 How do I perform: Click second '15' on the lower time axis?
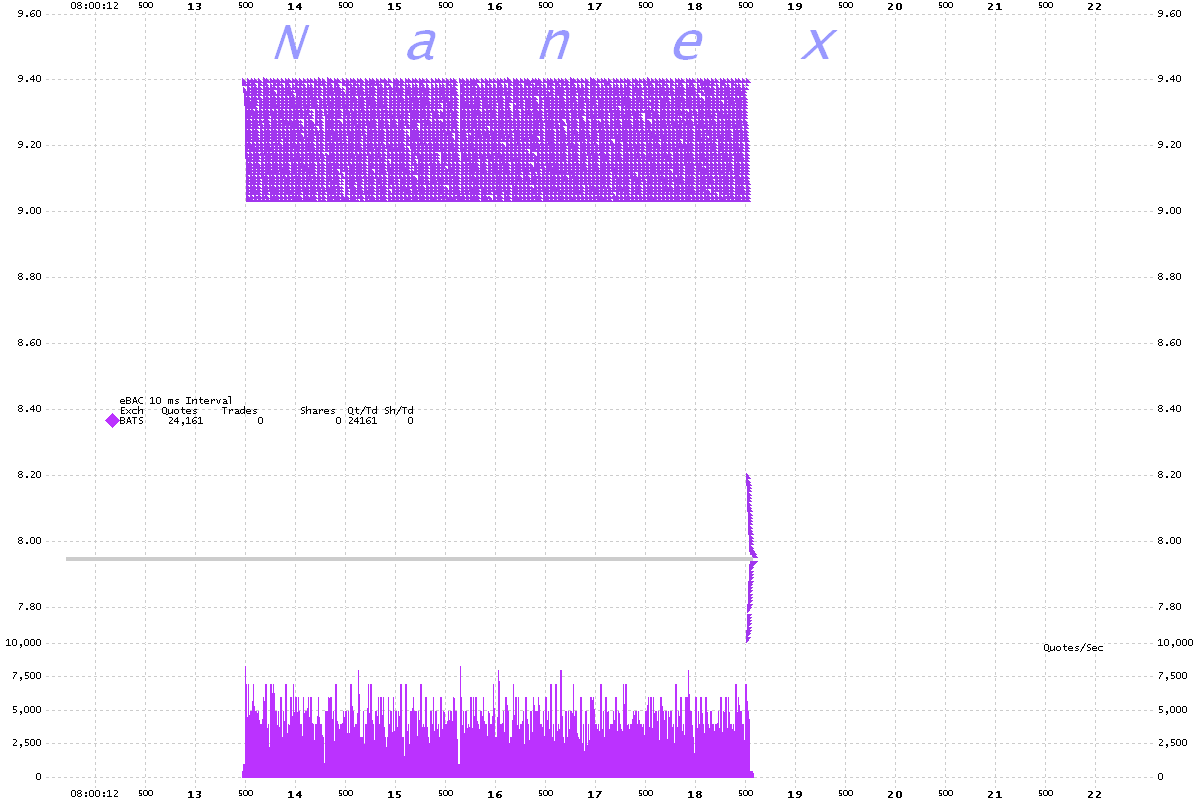coord(395,794)
